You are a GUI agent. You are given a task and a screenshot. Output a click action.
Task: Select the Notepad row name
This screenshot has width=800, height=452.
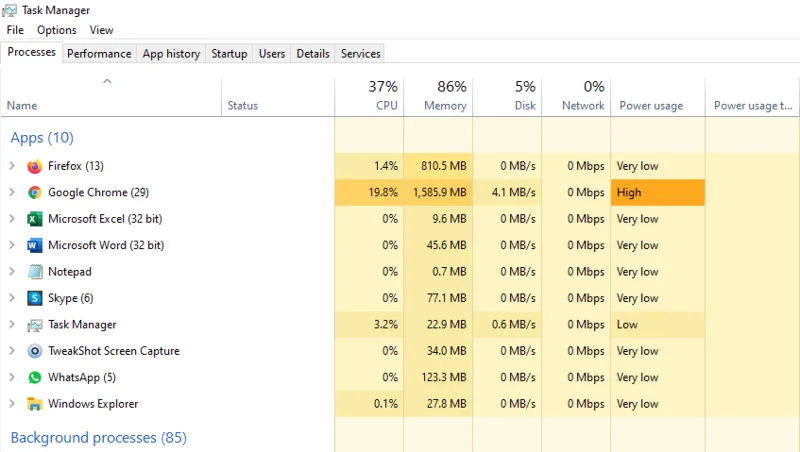[70, 271]
